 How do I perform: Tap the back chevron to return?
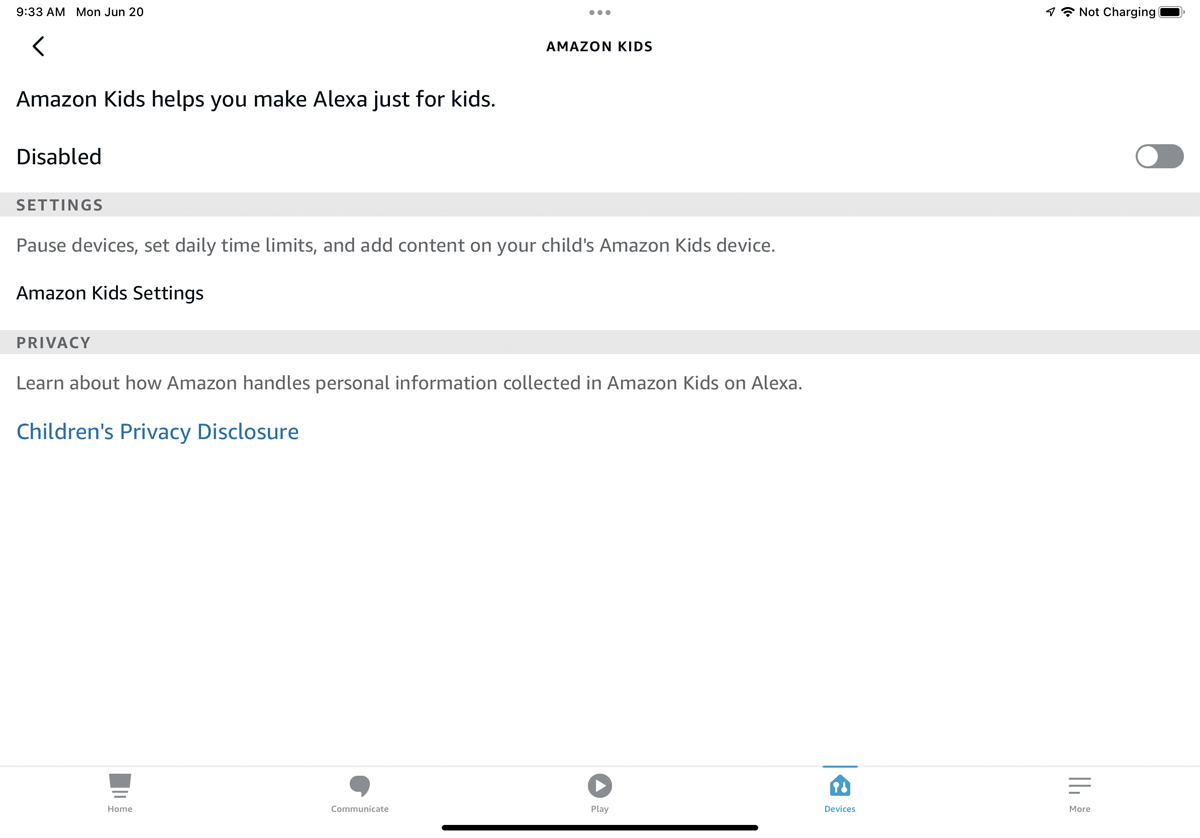coord(38,46)
